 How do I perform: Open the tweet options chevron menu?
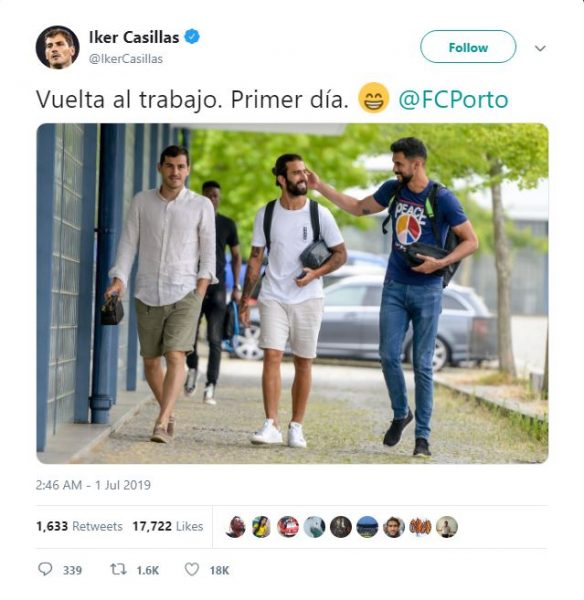[540, 48]
